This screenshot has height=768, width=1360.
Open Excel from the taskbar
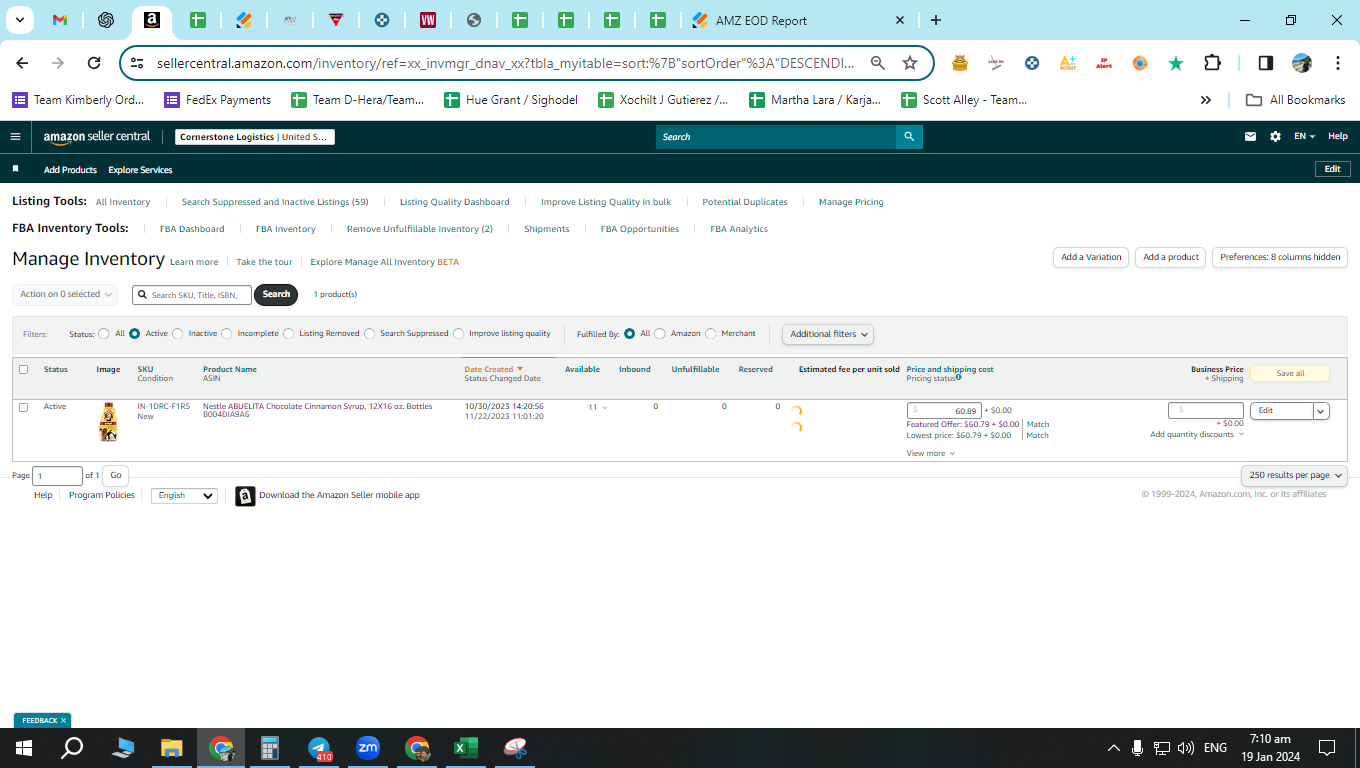click(466, 748)
